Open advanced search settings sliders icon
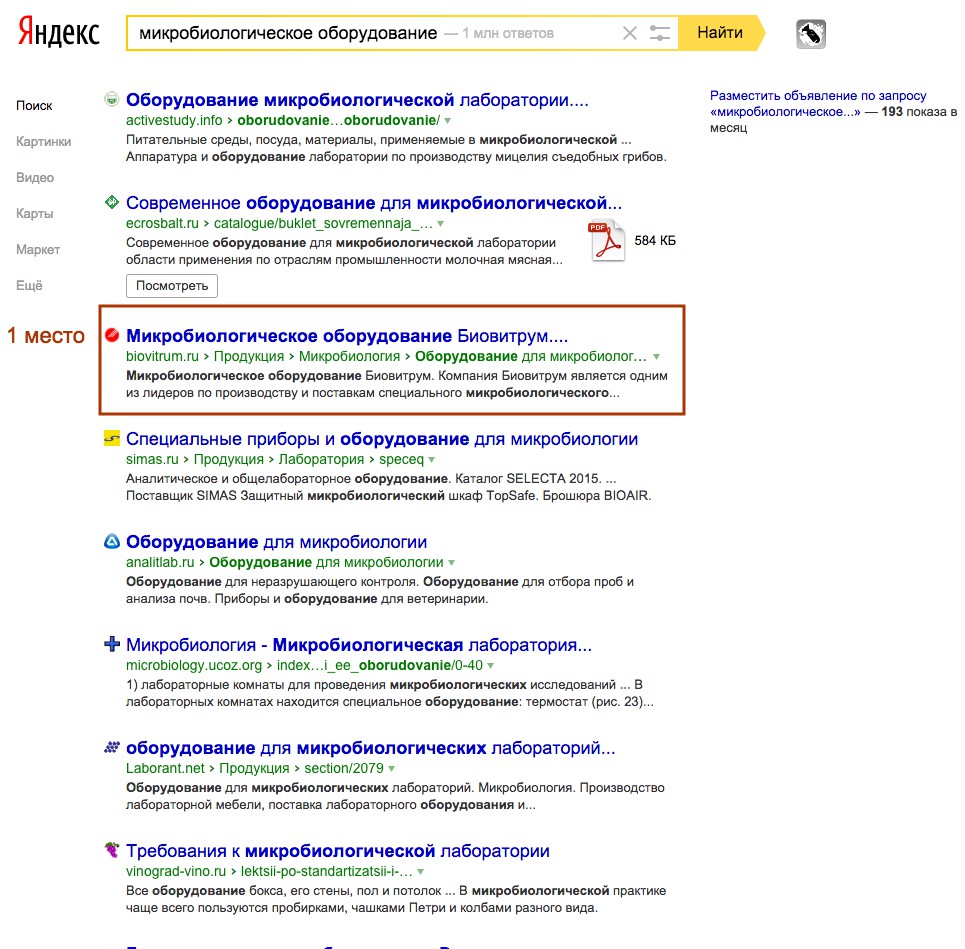The image size is (965, 949). [659, 33]
